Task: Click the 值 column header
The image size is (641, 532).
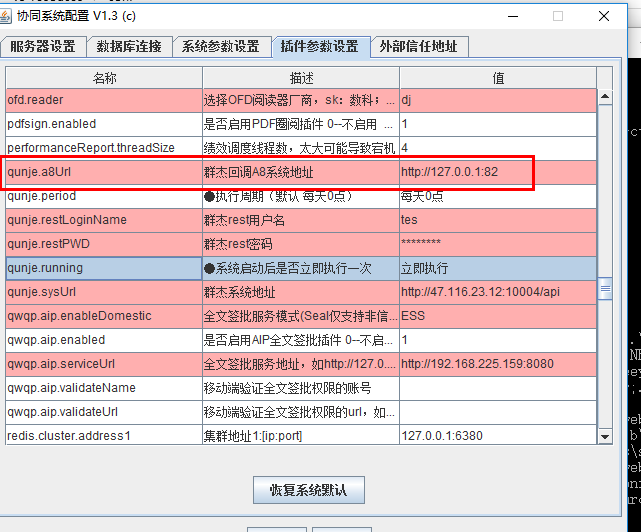Action: coord(498,78)
